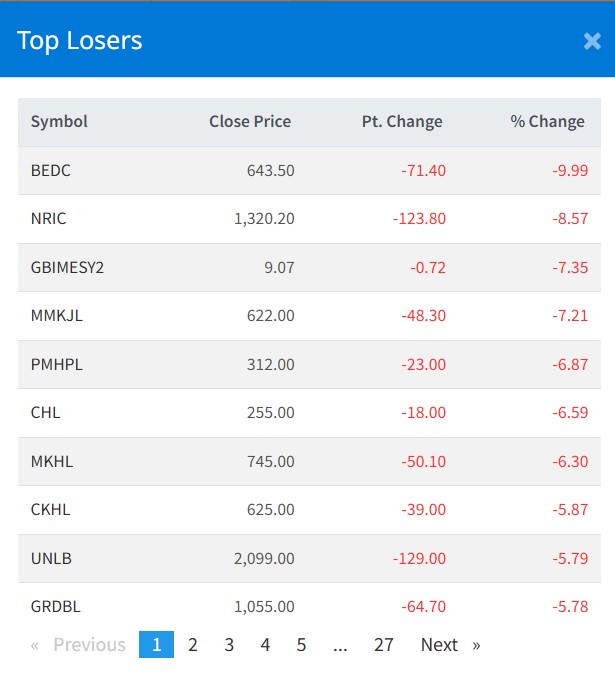Viewport: 615px width, 689px height.
Task: Jump to last page 27
Action: click(x=384, y=645)
